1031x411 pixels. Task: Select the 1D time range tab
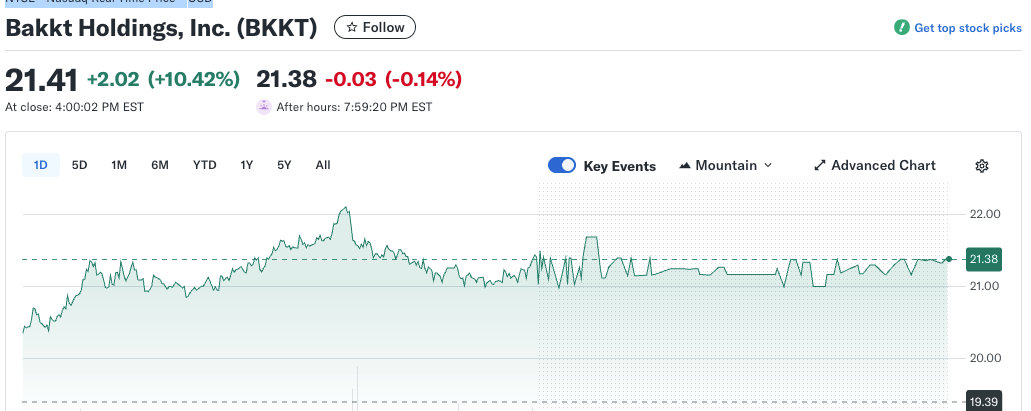tap(41, 165)
